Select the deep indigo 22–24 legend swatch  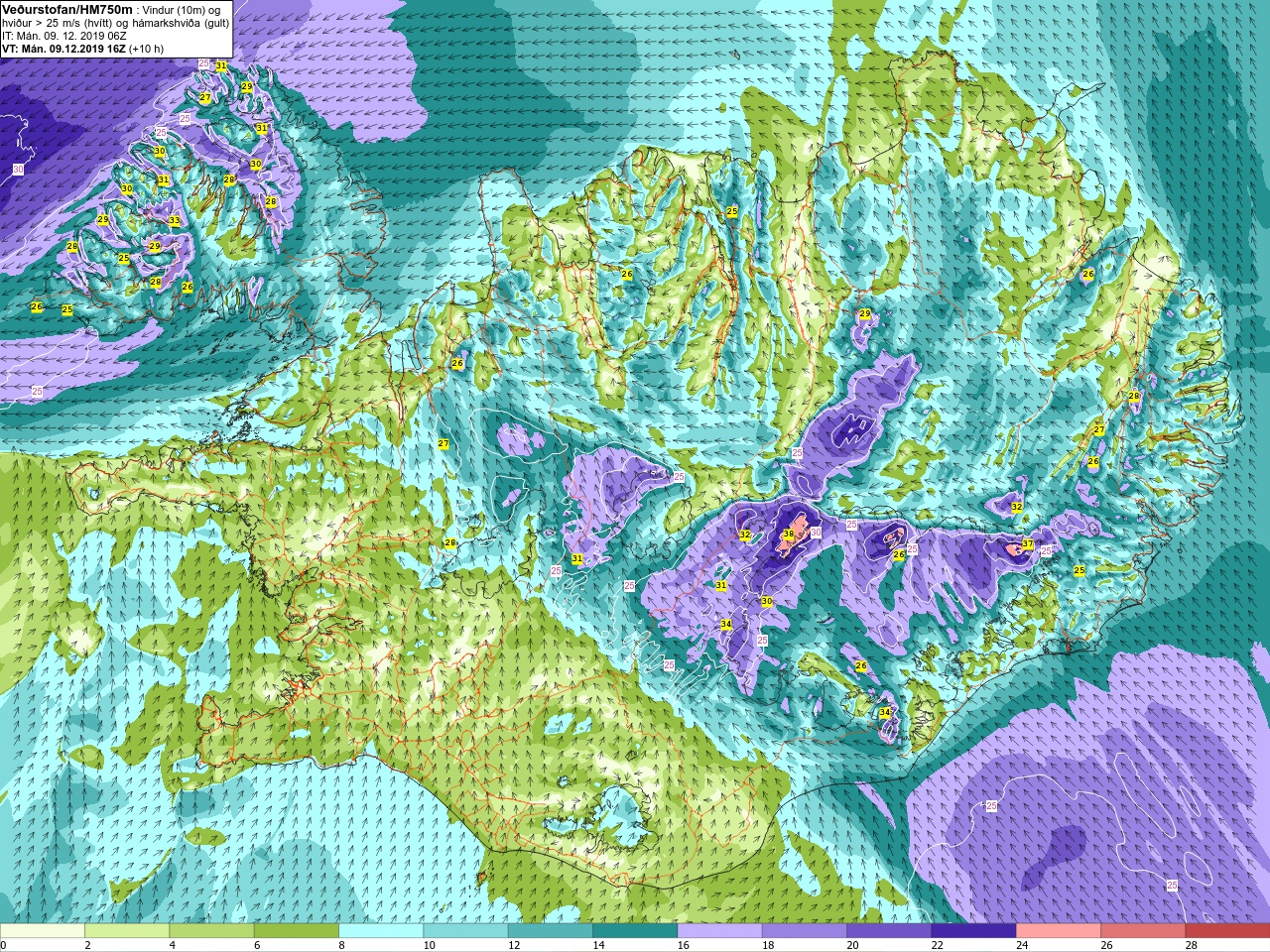click(973, 931)
